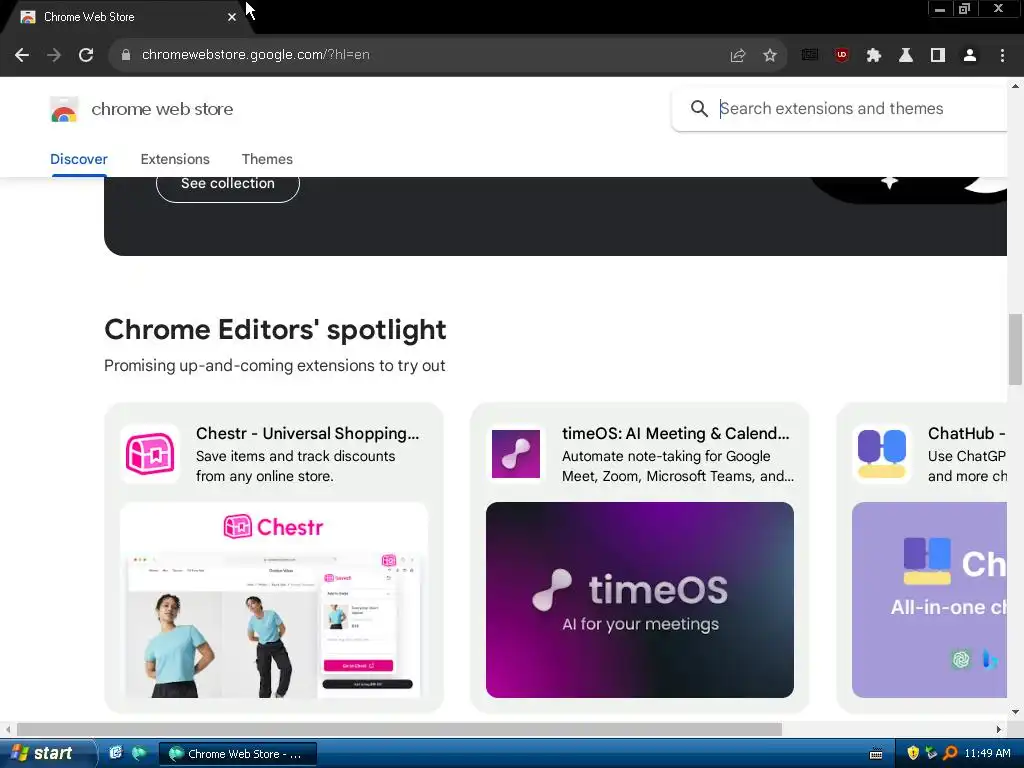Select the Discover tab
Viewport: 1024px width, 768px height.
point(79,159)
